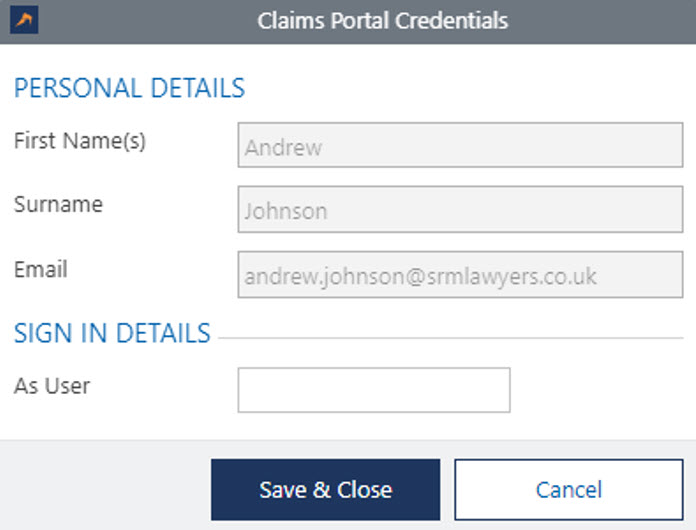
Task: Click the As User label
Action: pos(52,385)
